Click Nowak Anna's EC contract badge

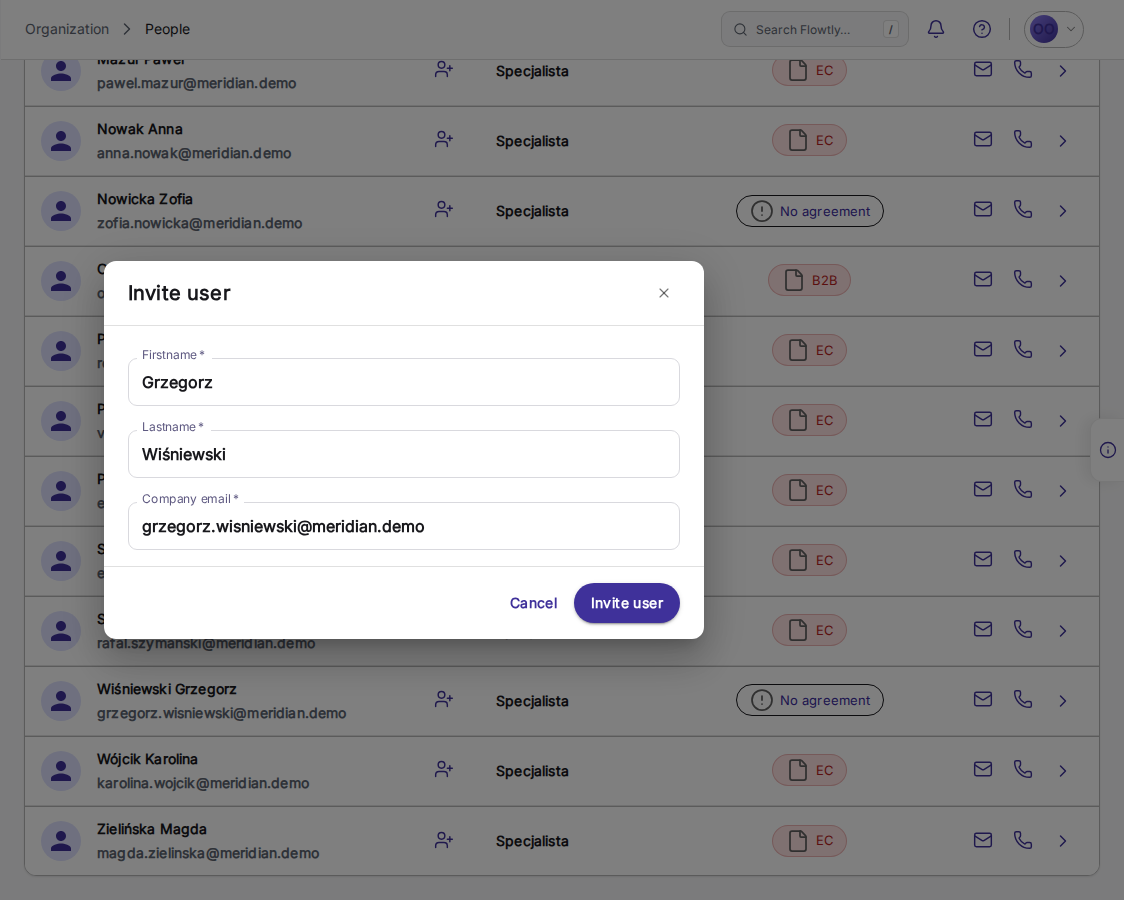(809, 140)
